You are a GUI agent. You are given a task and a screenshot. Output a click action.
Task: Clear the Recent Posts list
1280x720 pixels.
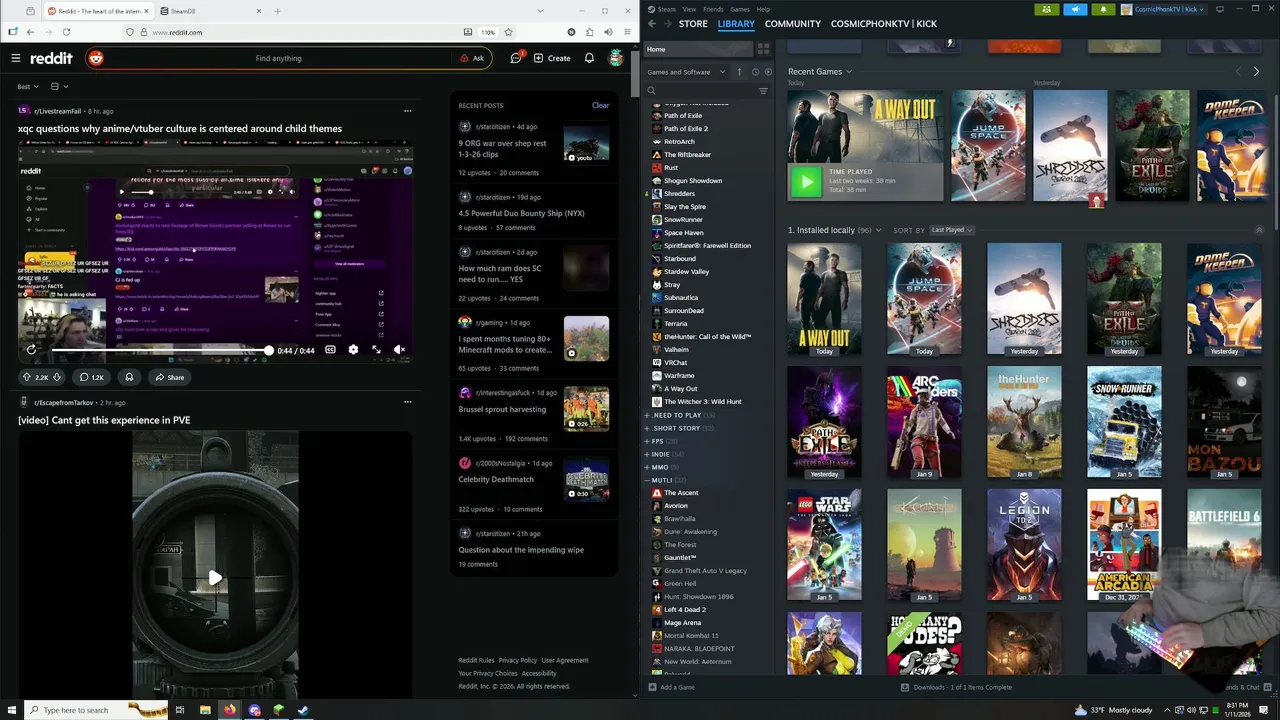tap(600, 105)
